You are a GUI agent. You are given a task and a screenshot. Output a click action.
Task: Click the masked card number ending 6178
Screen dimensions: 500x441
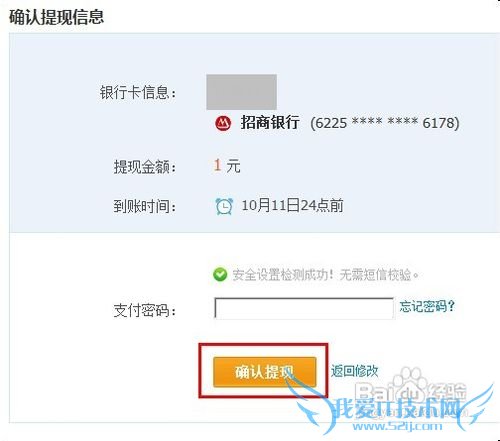385,123
